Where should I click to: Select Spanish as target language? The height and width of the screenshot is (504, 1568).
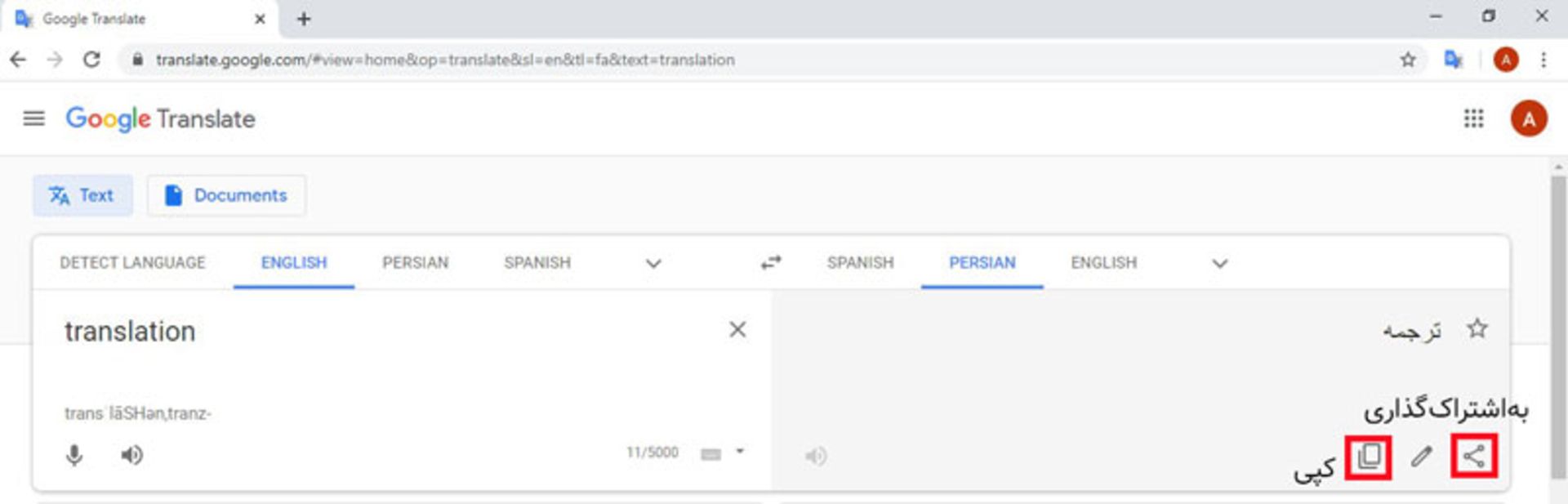tap(861, 262)
